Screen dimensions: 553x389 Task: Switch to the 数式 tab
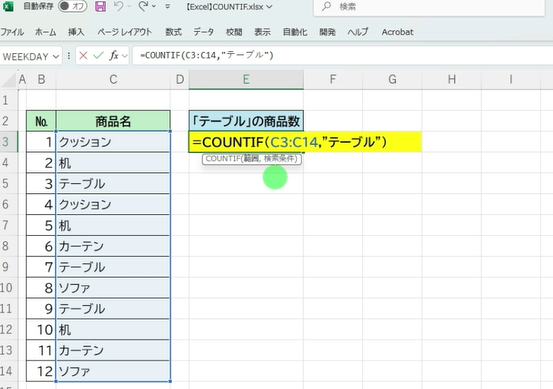(174, 32)
